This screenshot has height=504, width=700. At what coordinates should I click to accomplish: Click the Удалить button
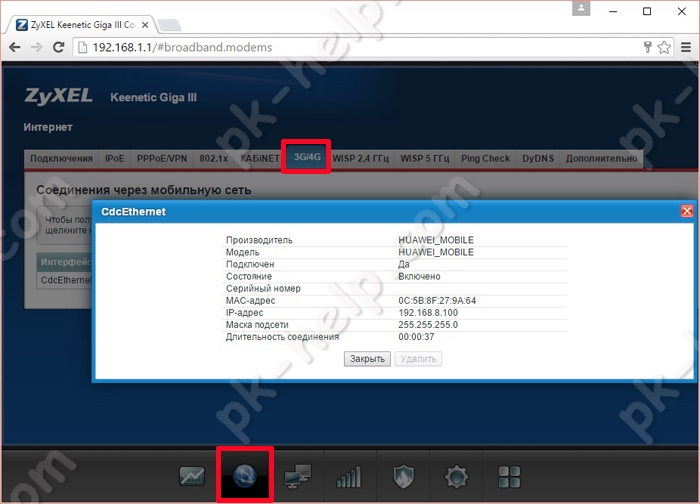pyautogui.click(x=418, y=359)
